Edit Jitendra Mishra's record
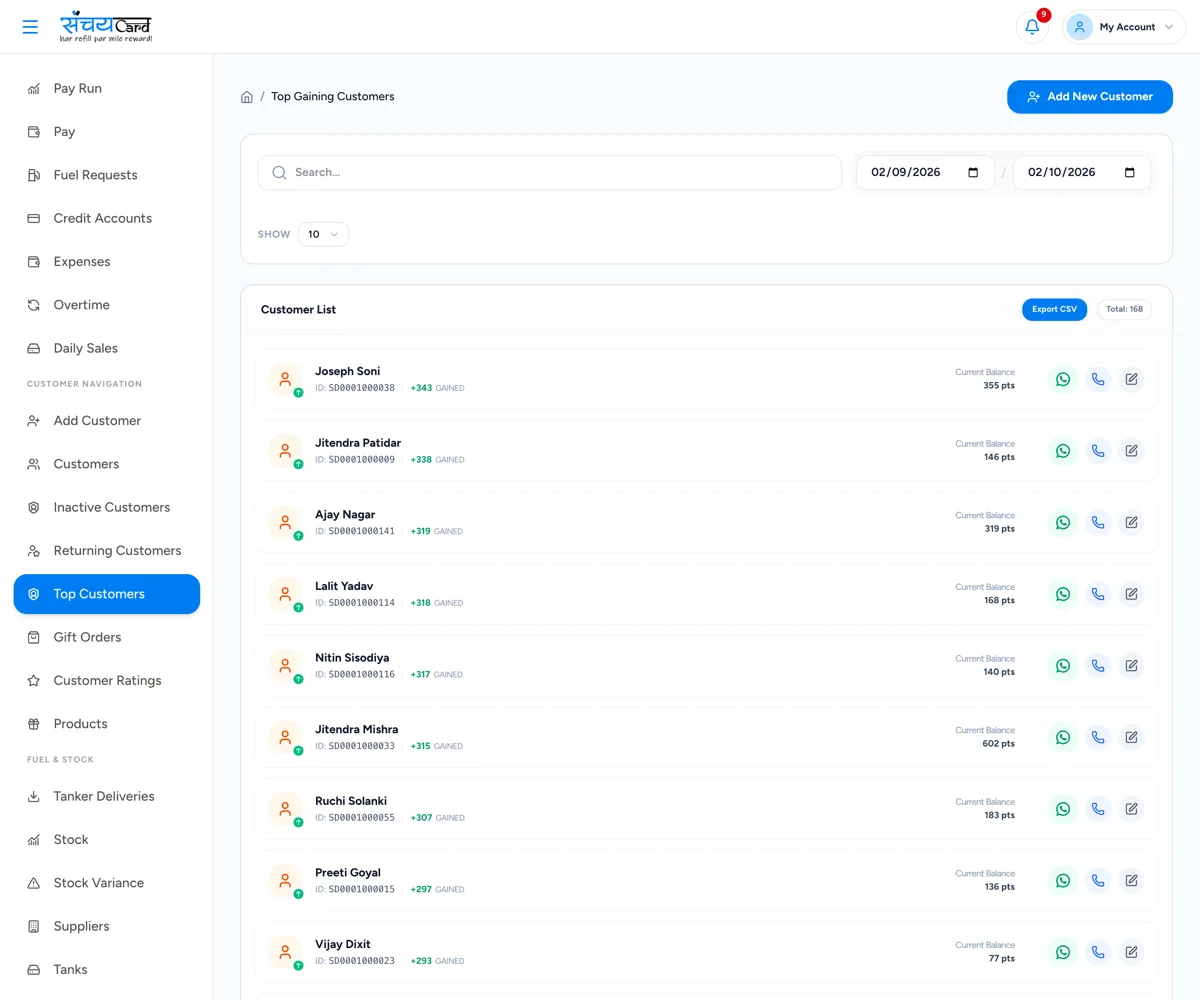1200x1000 pixels. pos(1131,737)
